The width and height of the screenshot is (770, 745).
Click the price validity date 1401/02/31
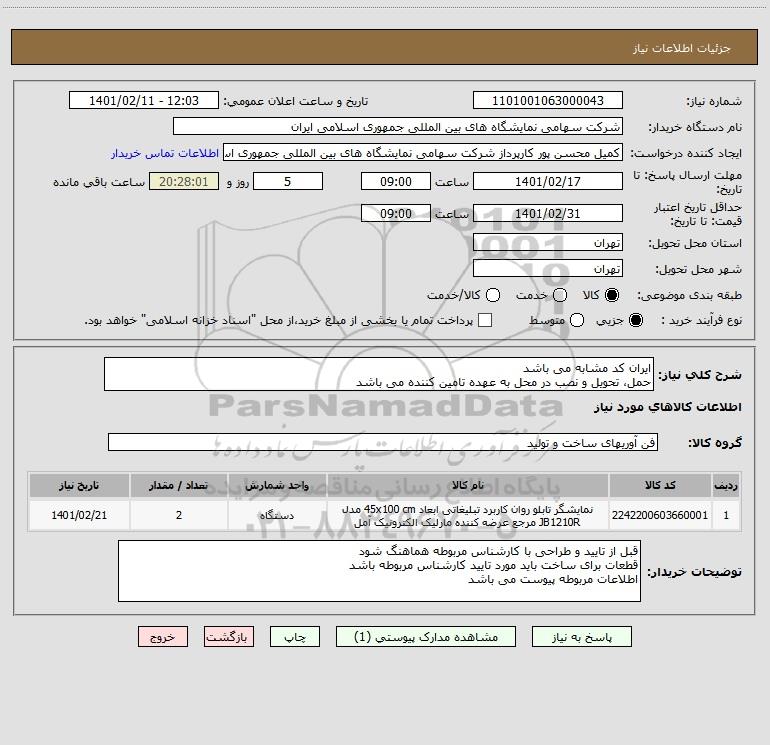[x=548, y=213]
